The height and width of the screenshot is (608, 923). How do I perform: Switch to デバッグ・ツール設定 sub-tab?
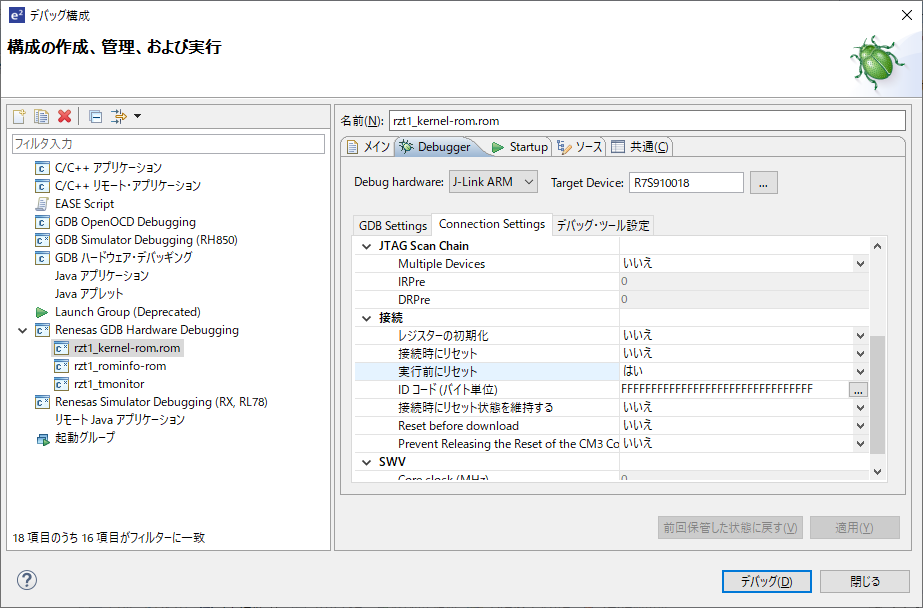pos(603,225)
